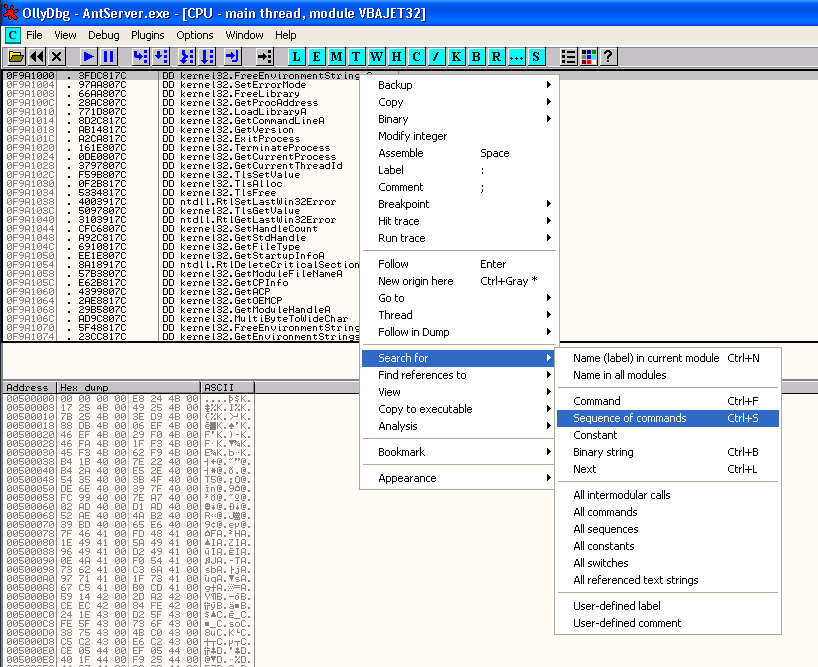Viewport: 818px width, 667px height.
Task: Click the Execute till return icon
Action: [x=232, y=56]
